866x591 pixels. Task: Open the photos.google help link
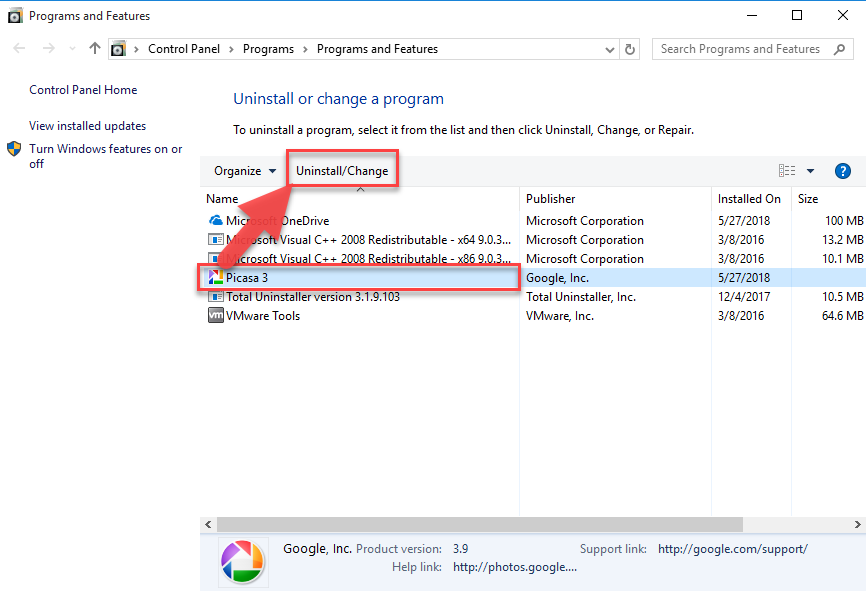(515, 567)
